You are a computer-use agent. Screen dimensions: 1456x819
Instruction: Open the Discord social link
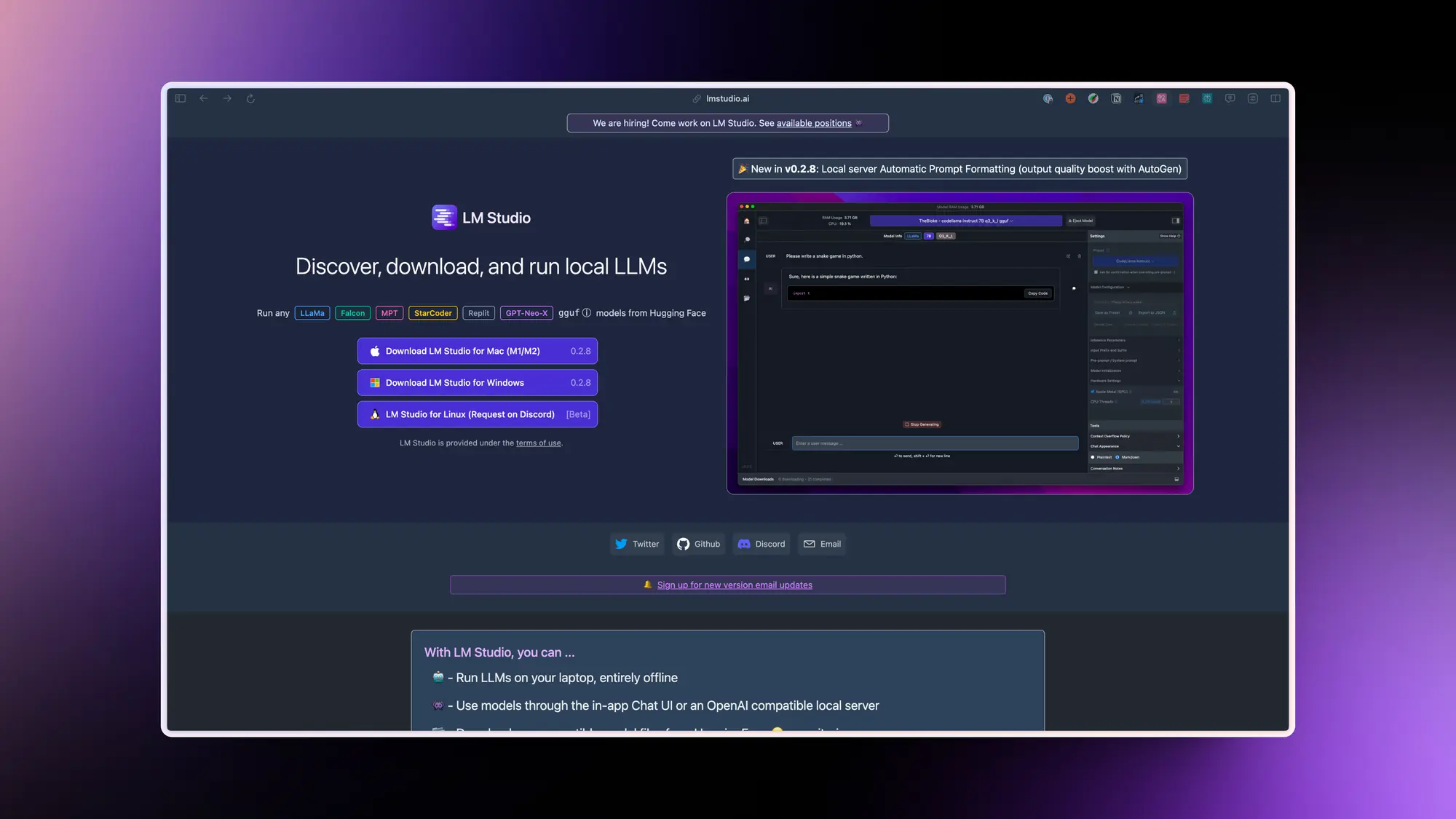[x=761, y=544]
